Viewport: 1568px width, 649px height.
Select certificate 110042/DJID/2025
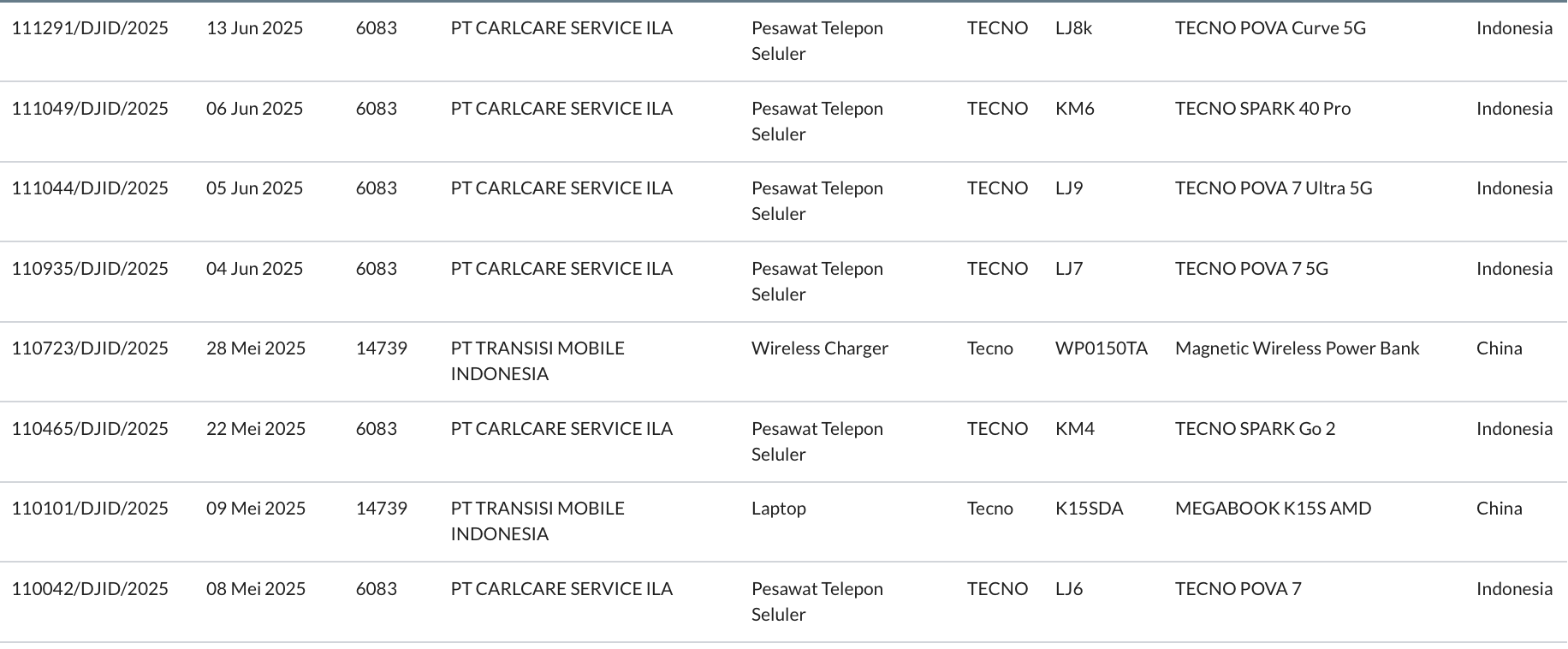click(x=90, y=589)
